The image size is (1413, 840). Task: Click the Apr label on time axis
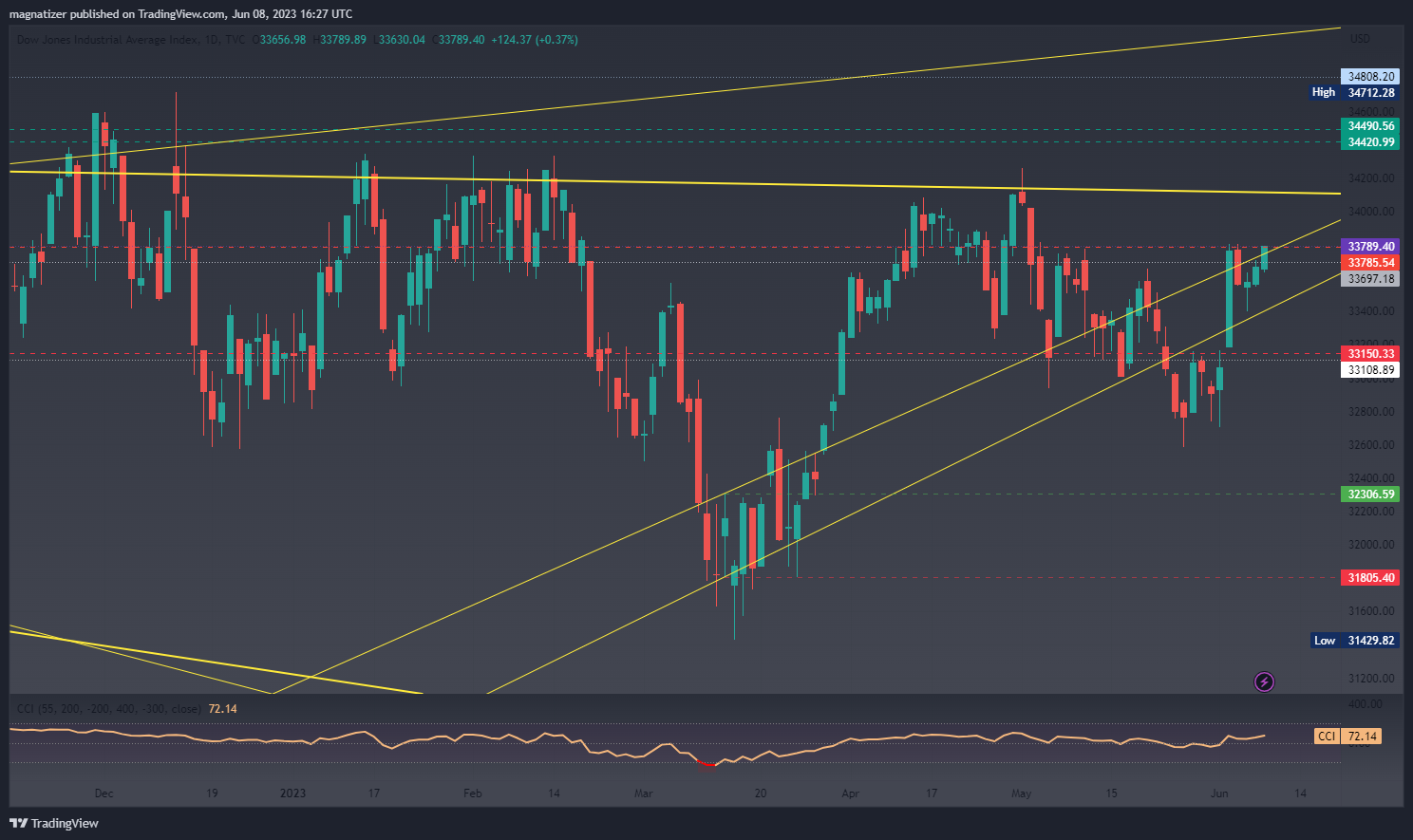click(x=850, y=793)
